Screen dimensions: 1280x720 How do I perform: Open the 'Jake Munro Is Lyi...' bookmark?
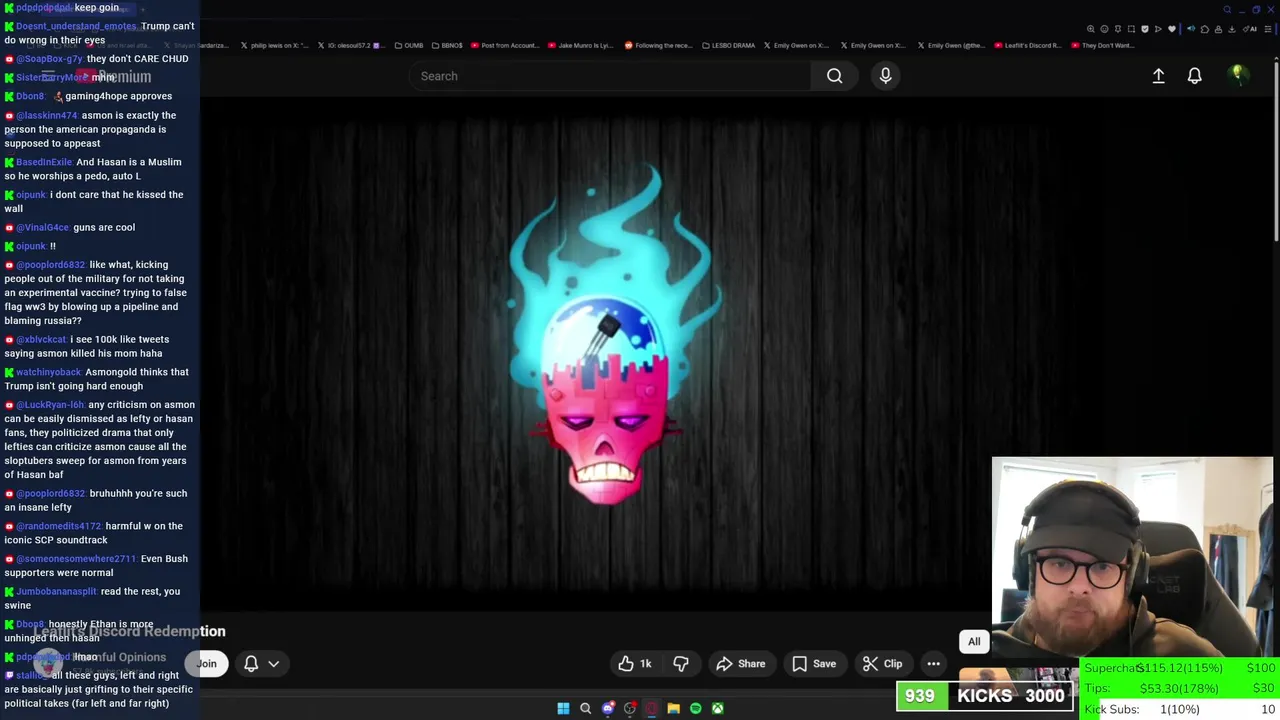[582, 45]
